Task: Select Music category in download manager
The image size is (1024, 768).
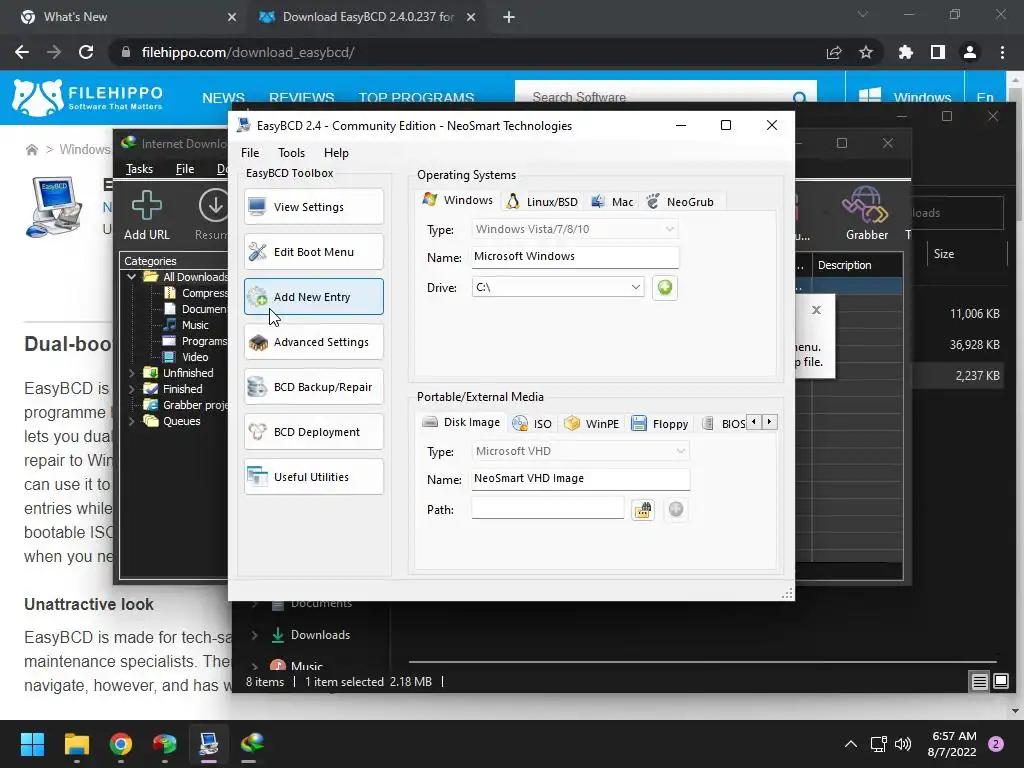Action: (195, 325)
